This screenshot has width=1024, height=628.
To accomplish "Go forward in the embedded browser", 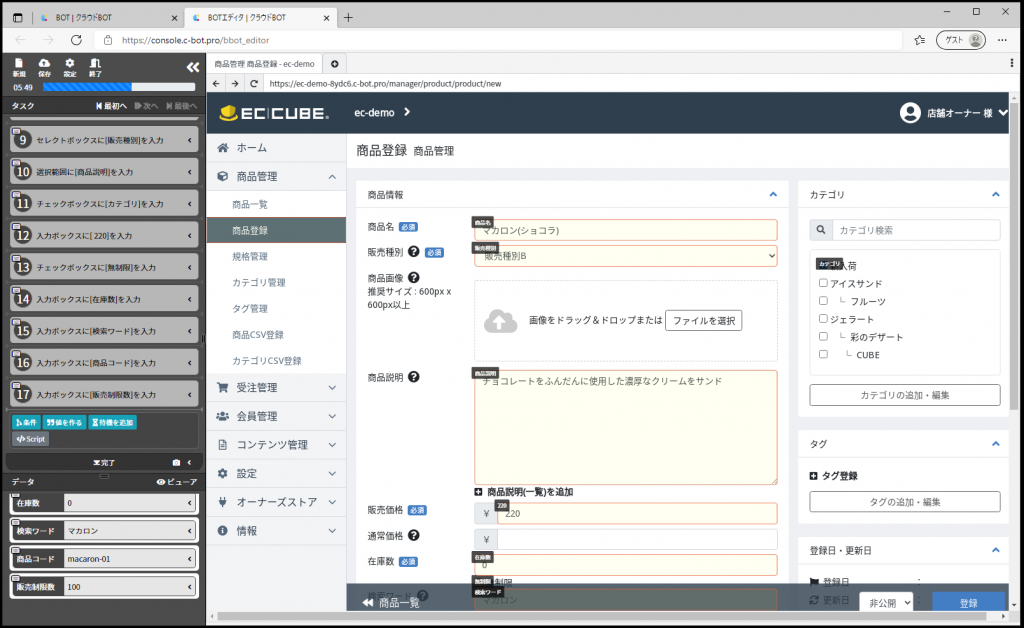I will pos(235,84).
